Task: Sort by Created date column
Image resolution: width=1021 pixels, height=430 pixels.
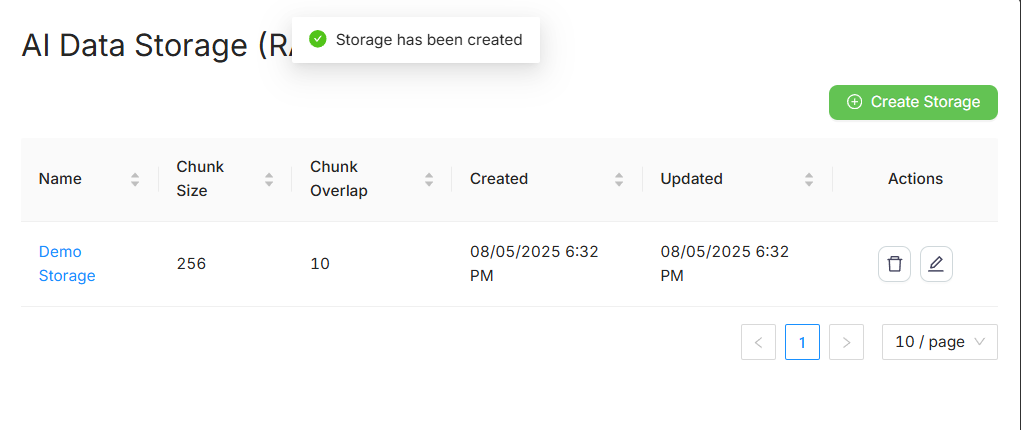Action: (x=619, y=179)
